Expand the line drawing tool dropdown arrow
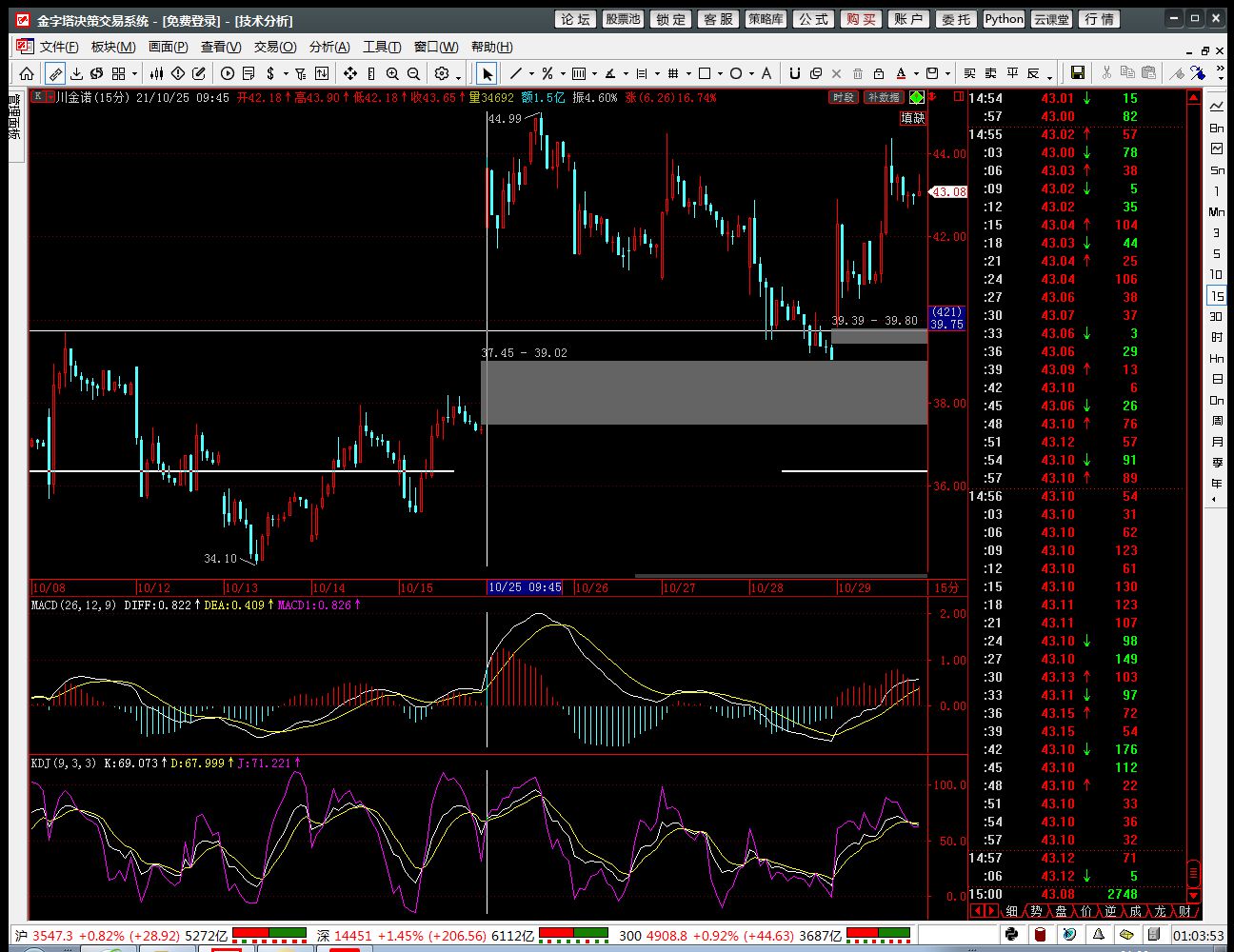 point(530,73)
